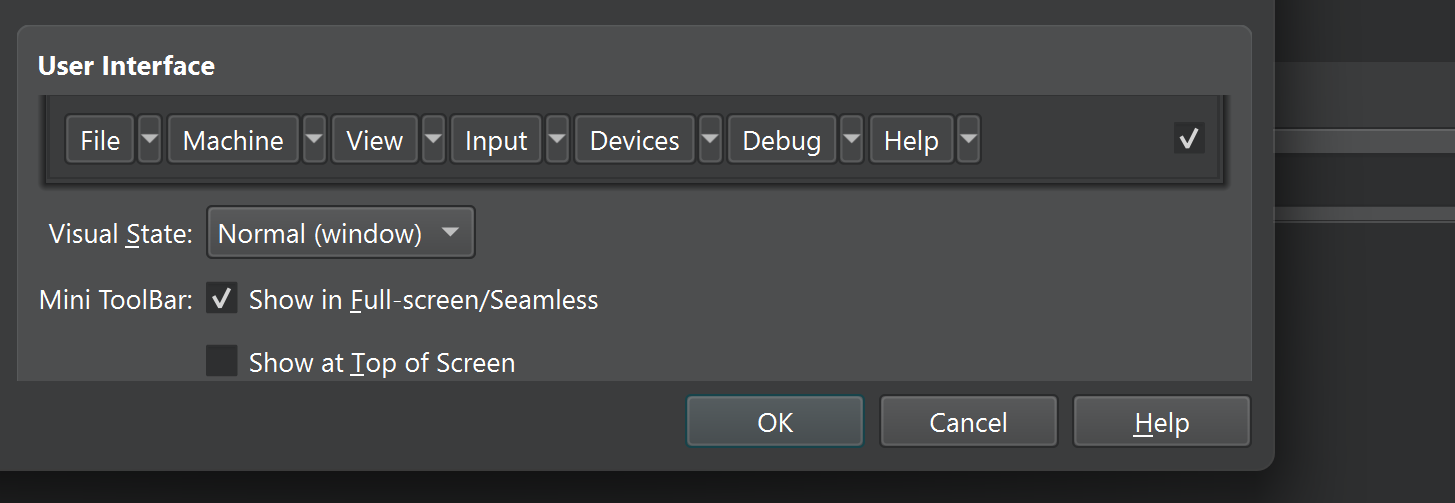The width and height of the screenshot is (1455, 503).
Task: Enable Show at Top of Screen
Action: tap(222, 361)
